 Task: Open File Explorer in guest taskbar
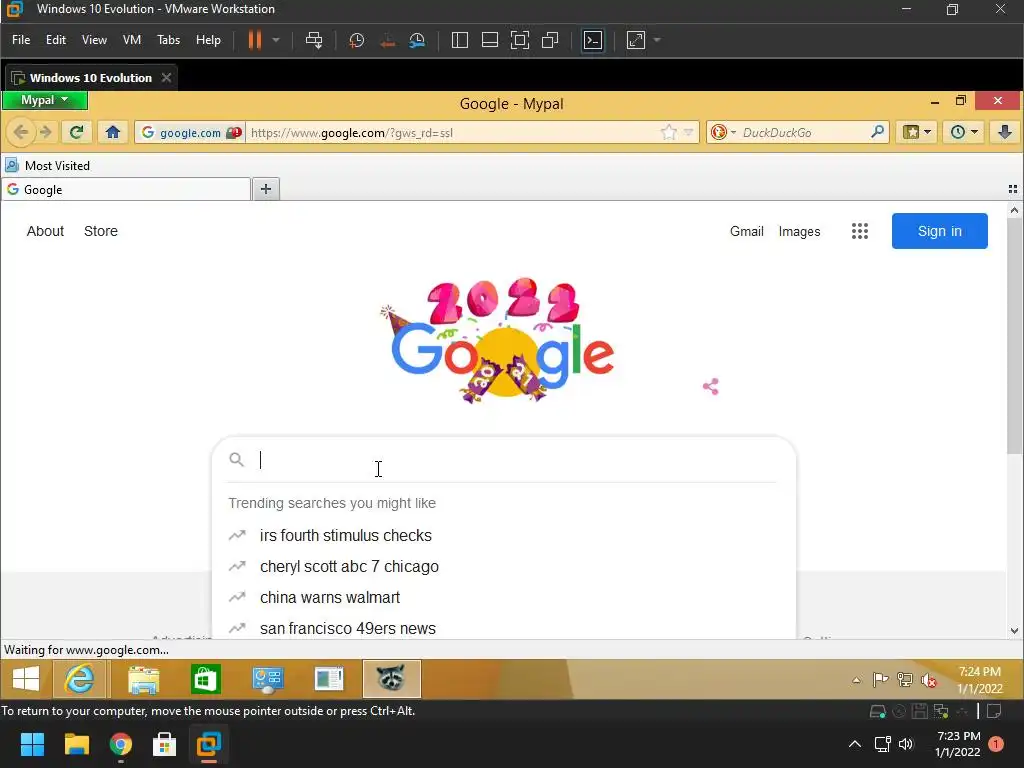click(144, 679)
